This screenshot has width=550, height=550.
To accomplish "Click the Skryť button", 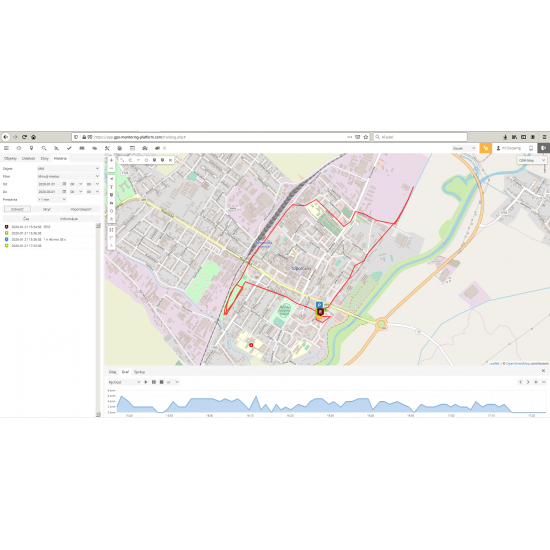I will (x=46, y=209).
